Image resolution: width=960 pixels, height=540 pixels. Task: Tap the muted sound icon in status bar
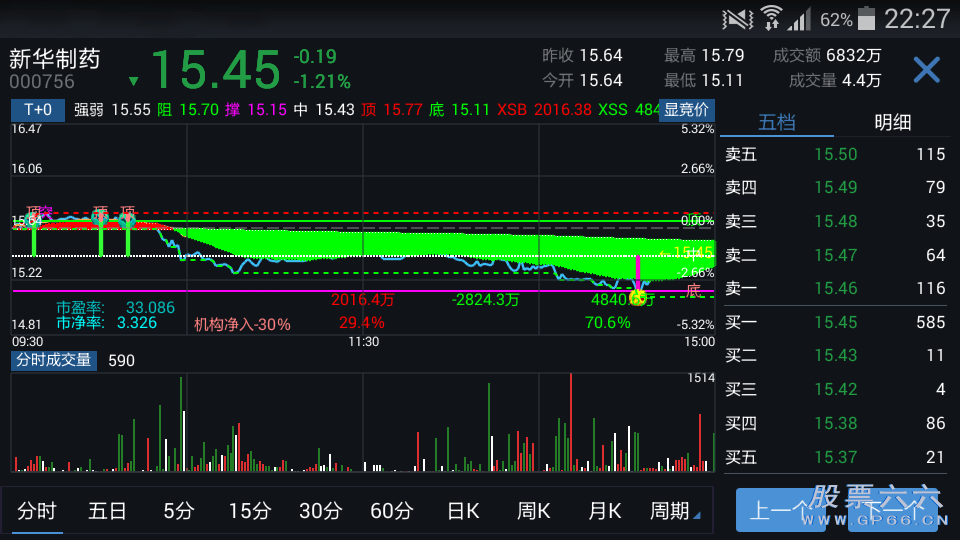[738, 19]
